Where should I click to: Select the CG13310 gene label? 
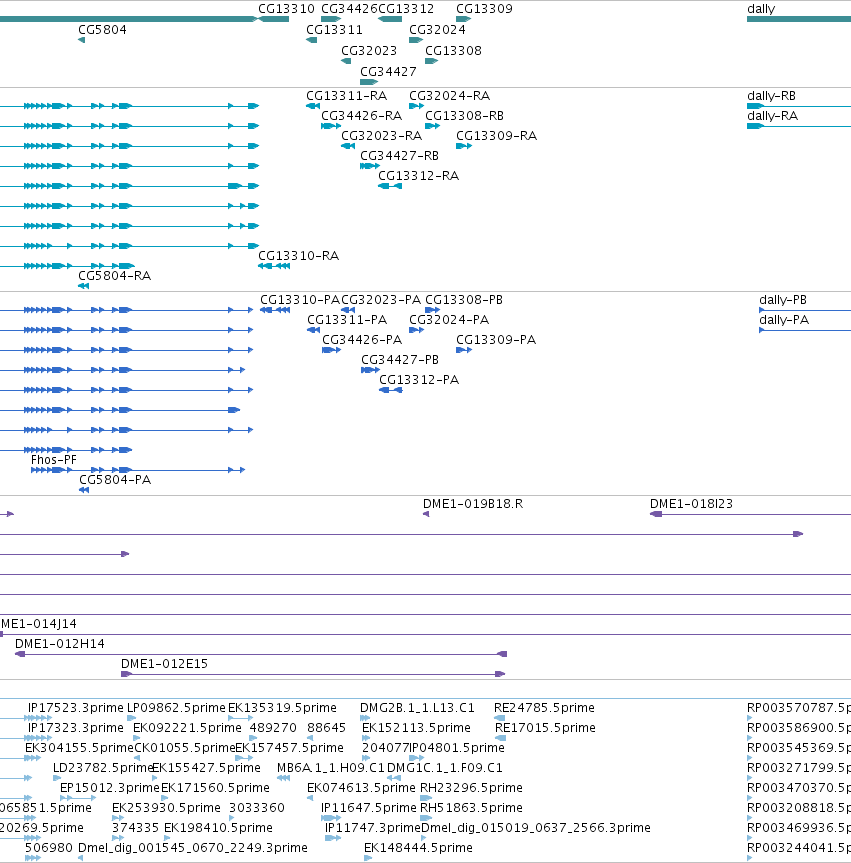pyautogui.click(x=286, y=9)
